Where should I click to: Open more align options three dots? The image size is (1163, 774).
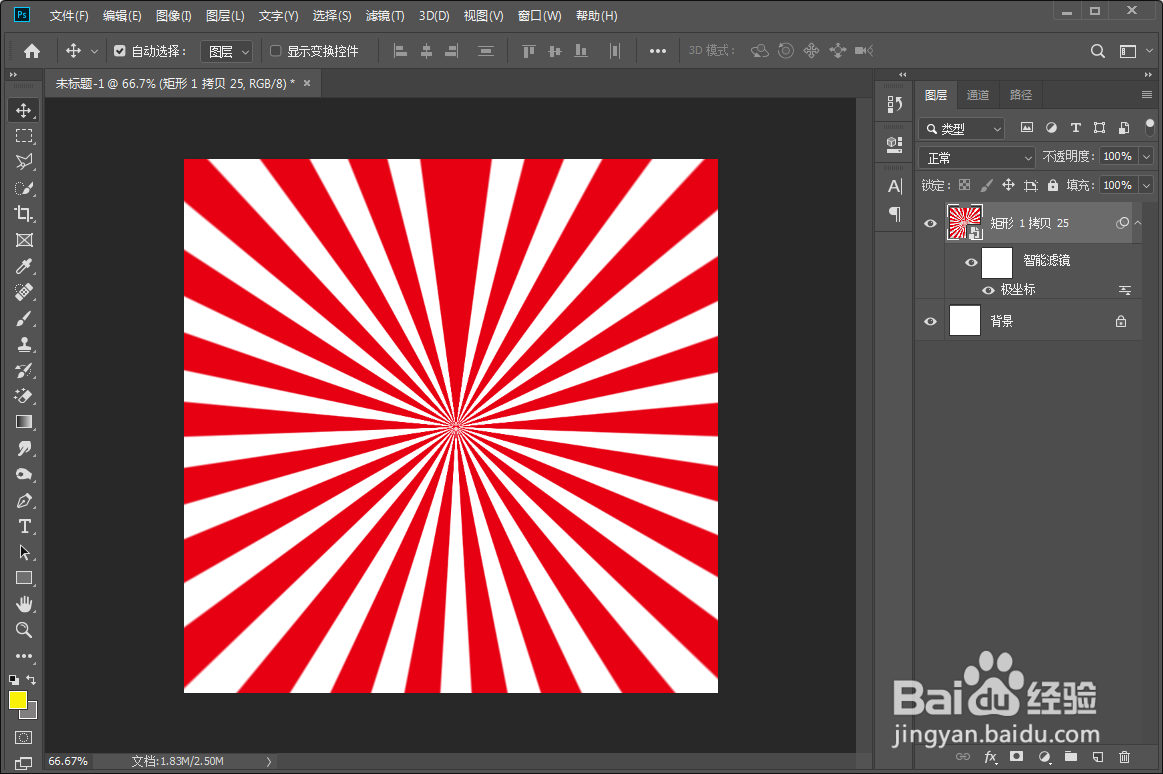[x=658, y=51]
